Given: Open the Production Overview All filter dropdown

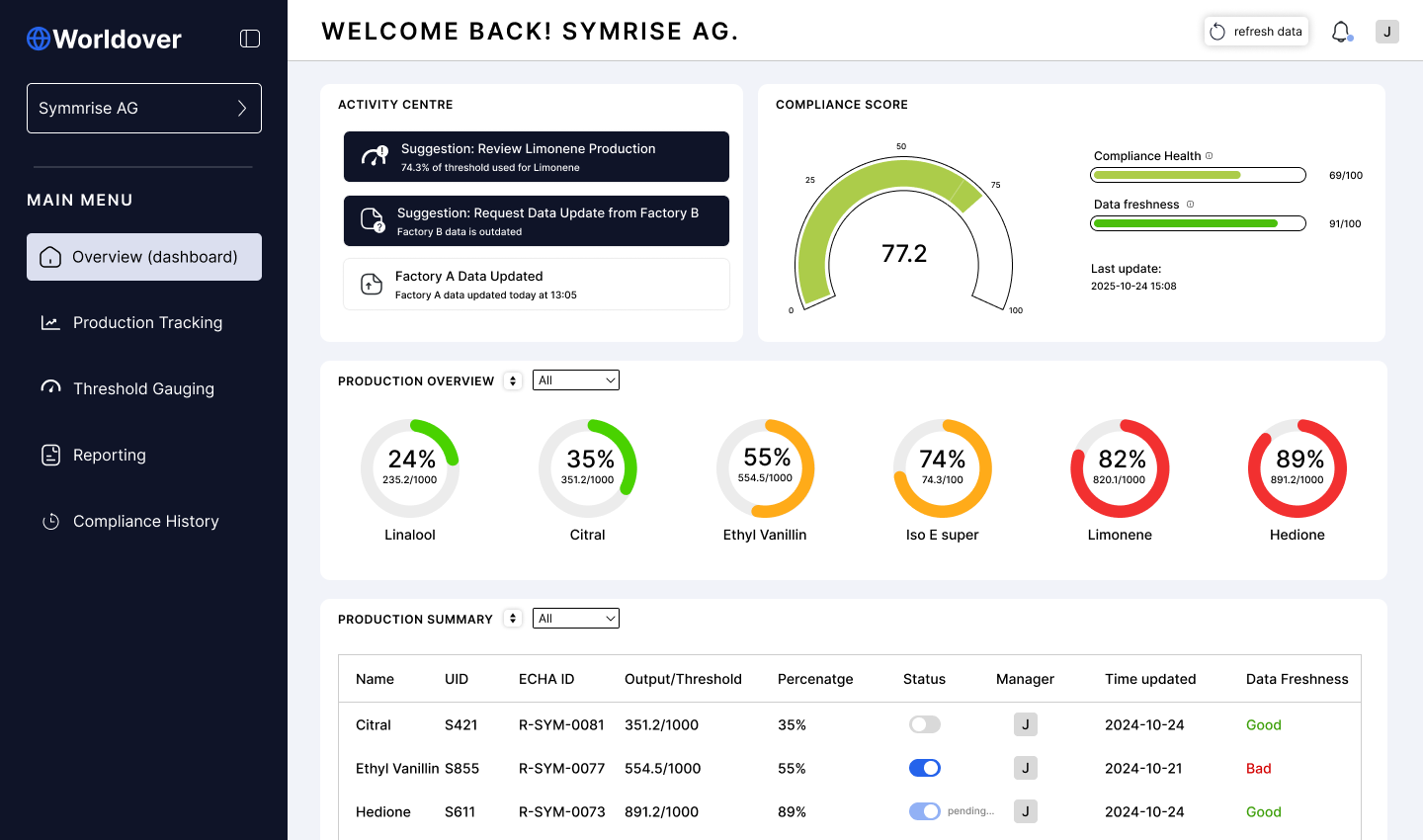Looking at the screenshot, I should pos(576,380).
